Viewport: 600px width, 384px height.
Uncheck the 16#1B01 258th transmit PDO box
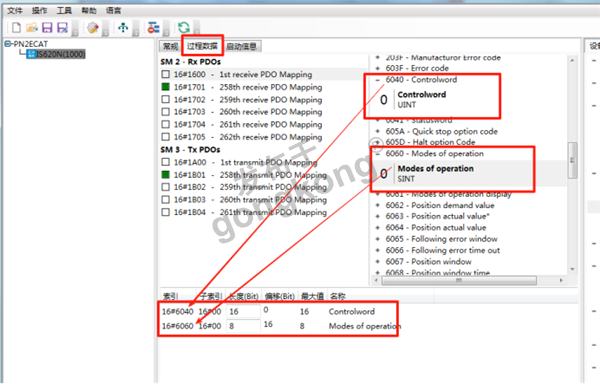pos(165,175)
